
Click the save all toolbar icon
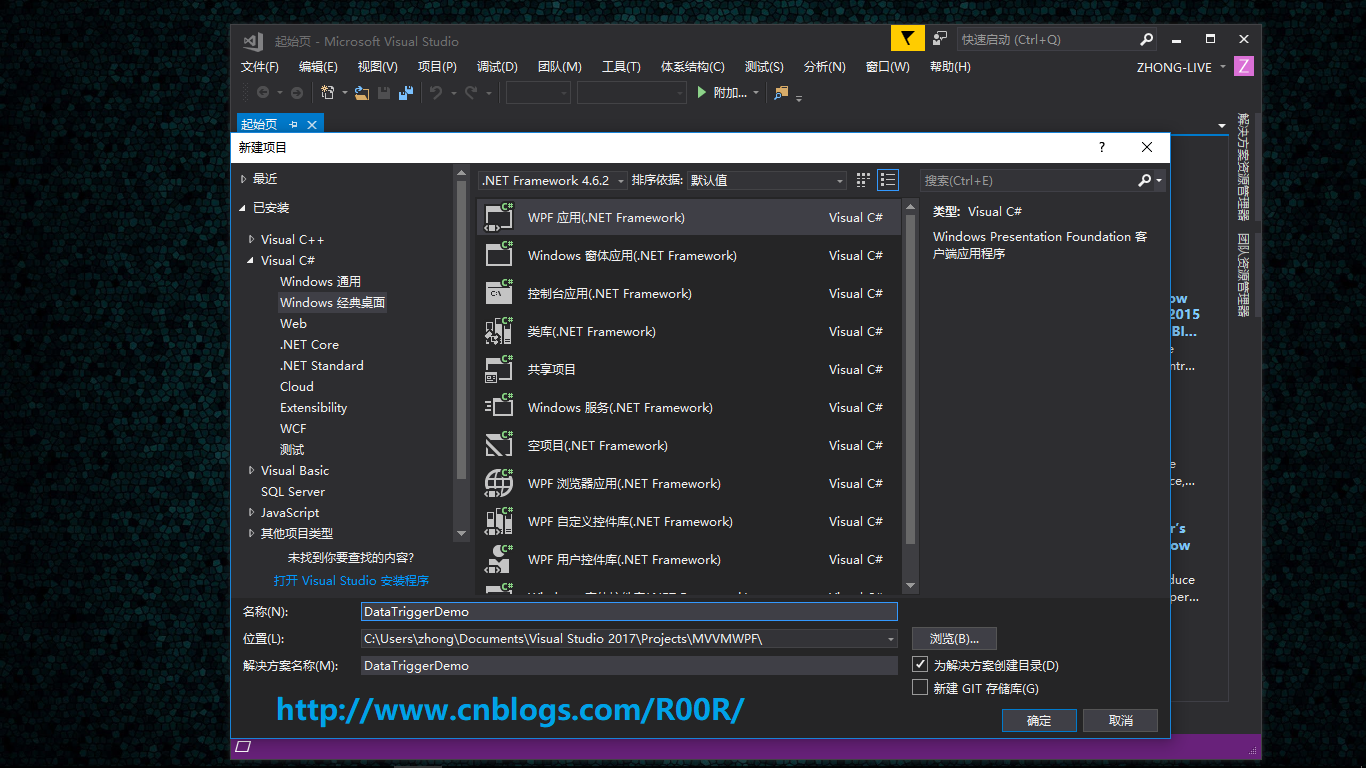[x=406, y=92]
